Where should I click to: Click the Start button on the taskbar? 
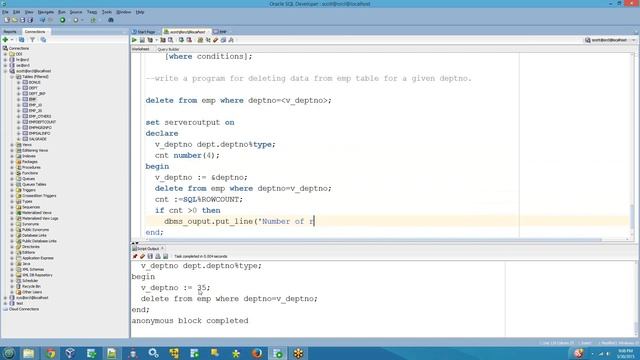pyautogui.click(x=9, y=353)
